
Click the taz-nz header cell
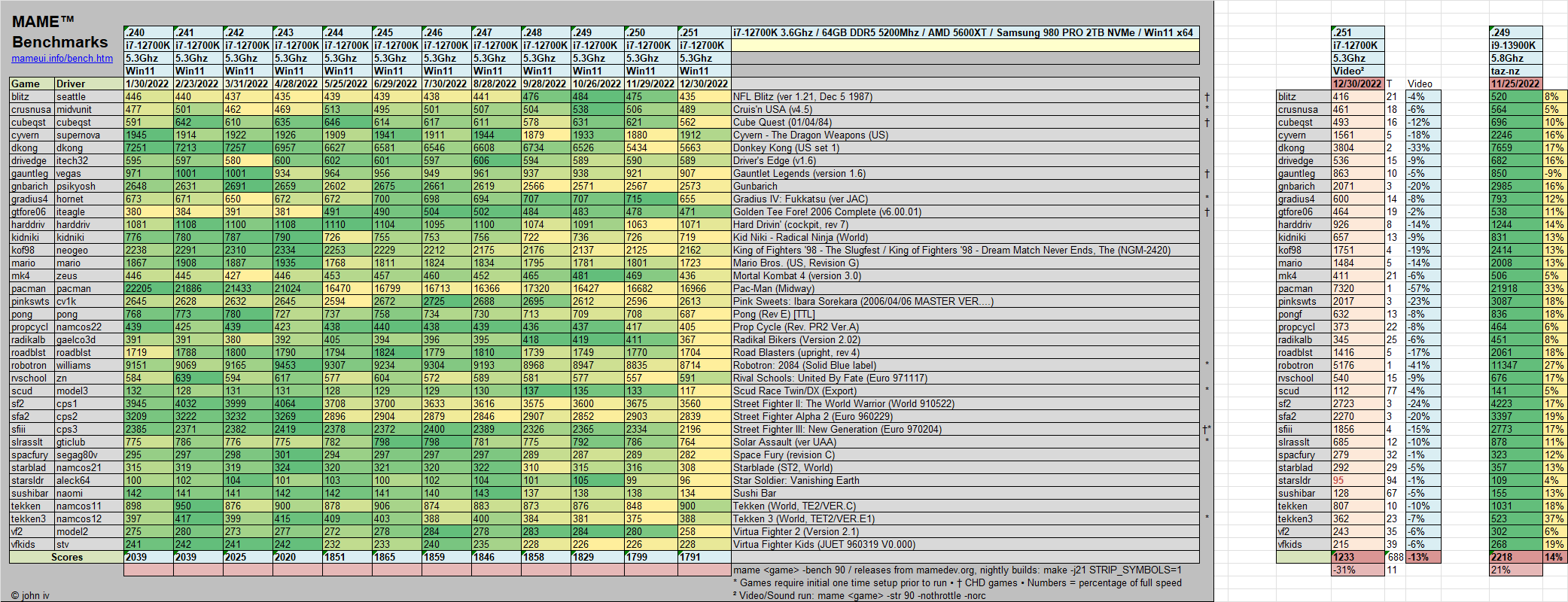[1515, 71]
